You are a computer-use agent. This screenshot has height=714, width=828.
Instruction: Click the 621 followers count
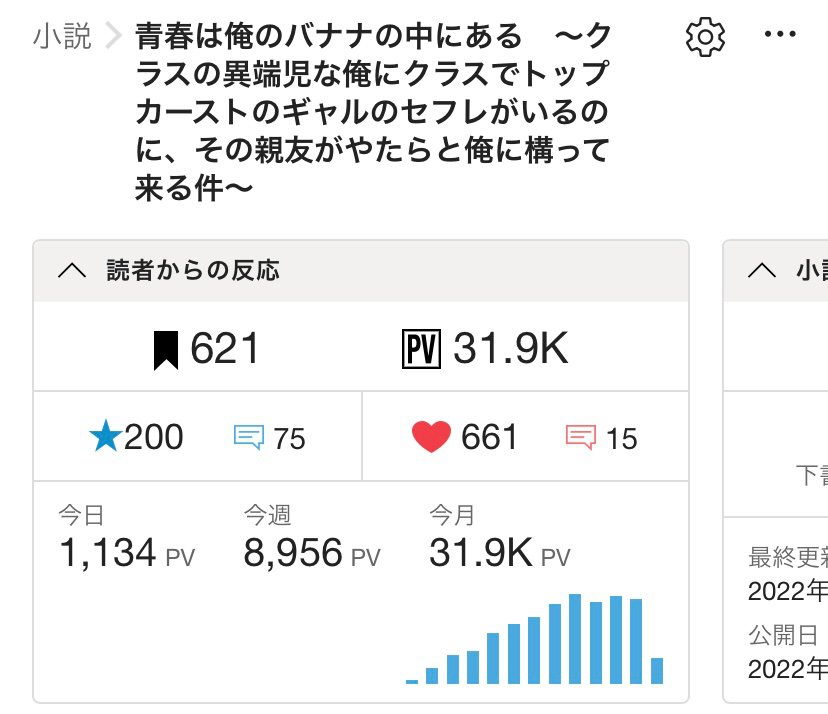(x=225, y=350)
